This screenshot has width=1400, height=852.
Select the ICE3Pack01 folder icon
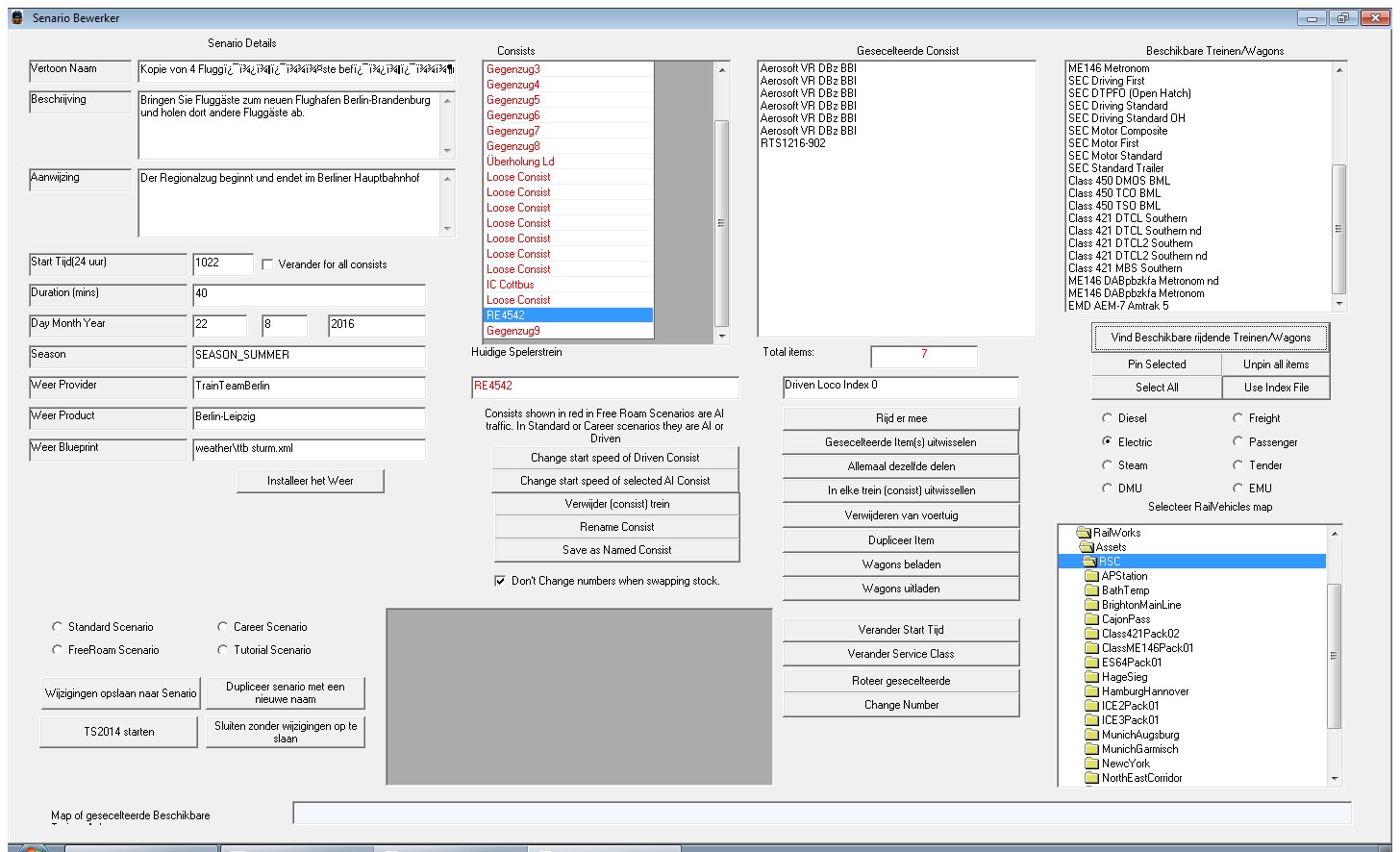click(1091, 720)
